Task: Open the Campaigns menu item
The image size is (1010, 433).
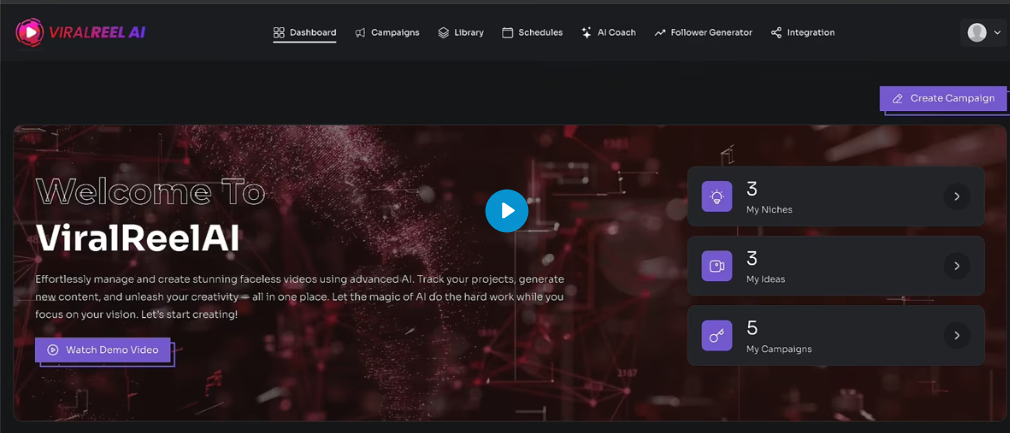Action: [x=387, y=32]
